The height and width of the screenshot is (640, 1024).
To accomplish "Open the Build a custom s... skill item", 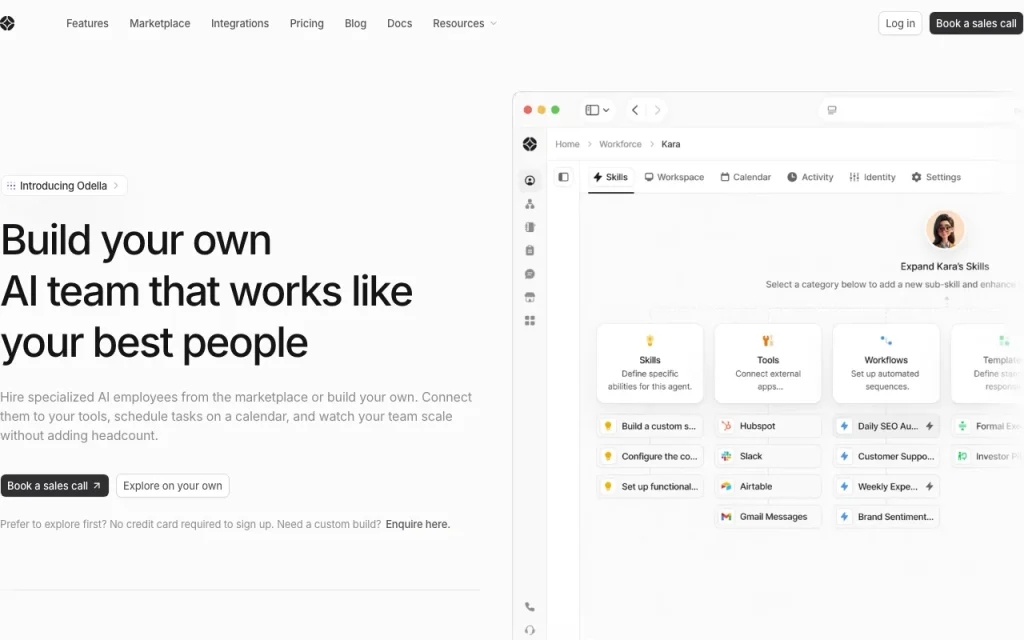I will (x=650, y=426).
